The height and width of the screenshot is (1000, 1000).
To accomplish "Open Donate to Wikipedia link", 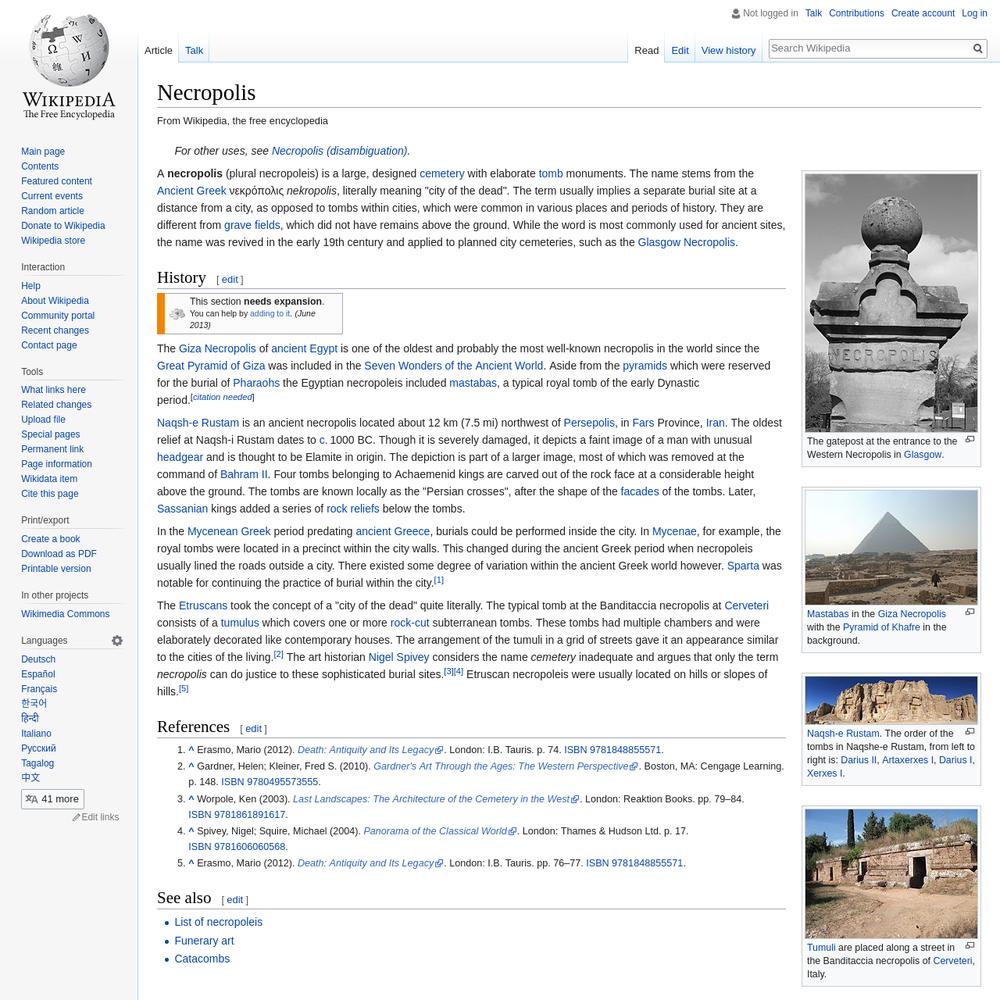I will click(63, 225).
